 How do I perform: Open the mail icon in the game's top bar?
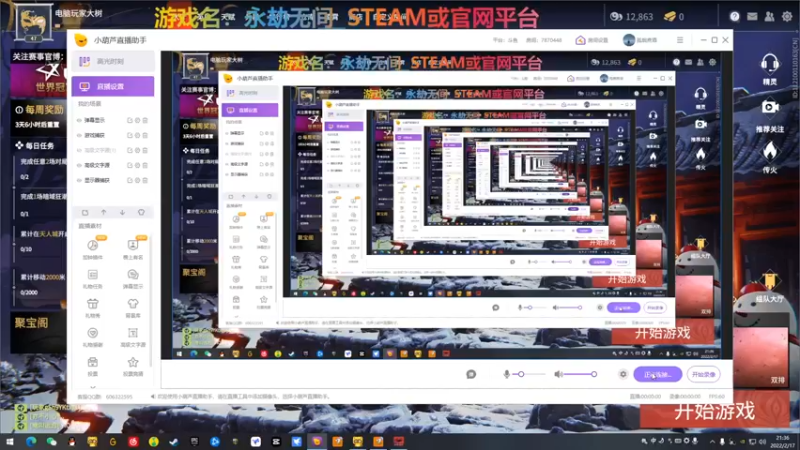pyautogui.click(x=752, y=16)
